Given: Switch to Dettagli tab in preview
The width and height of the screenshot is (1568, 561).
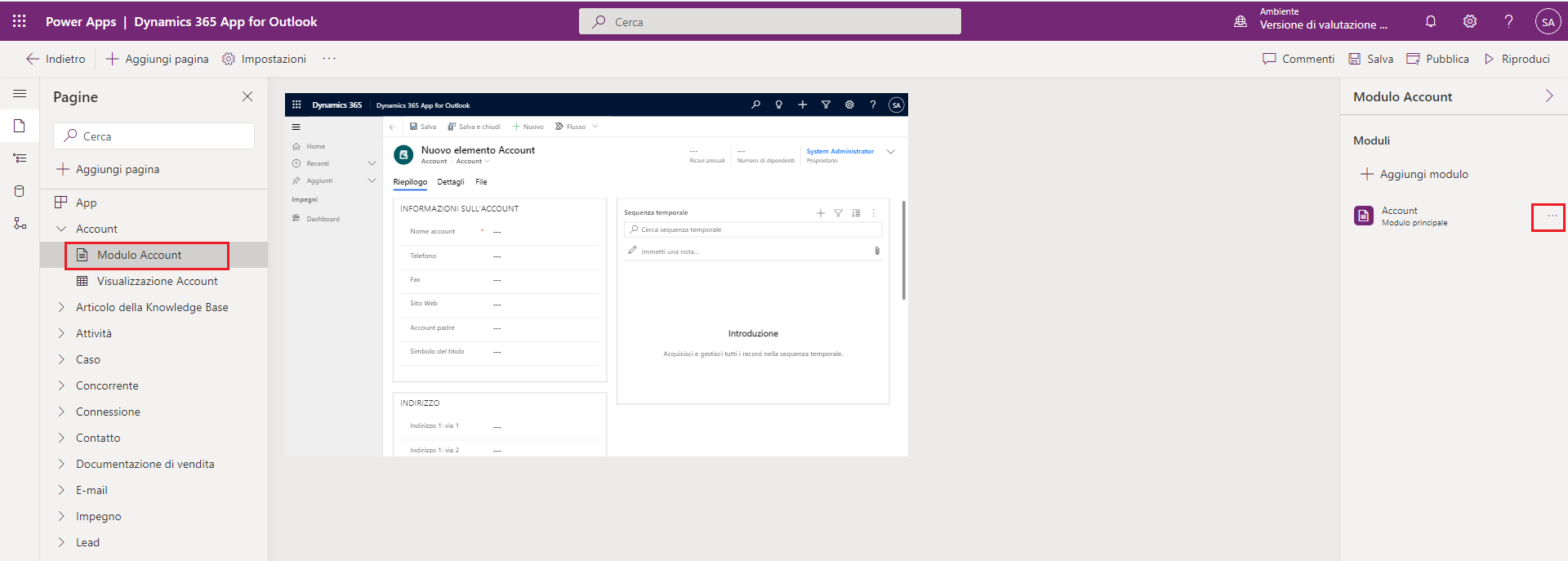Looking at the screenshot, I should point(451,182).
